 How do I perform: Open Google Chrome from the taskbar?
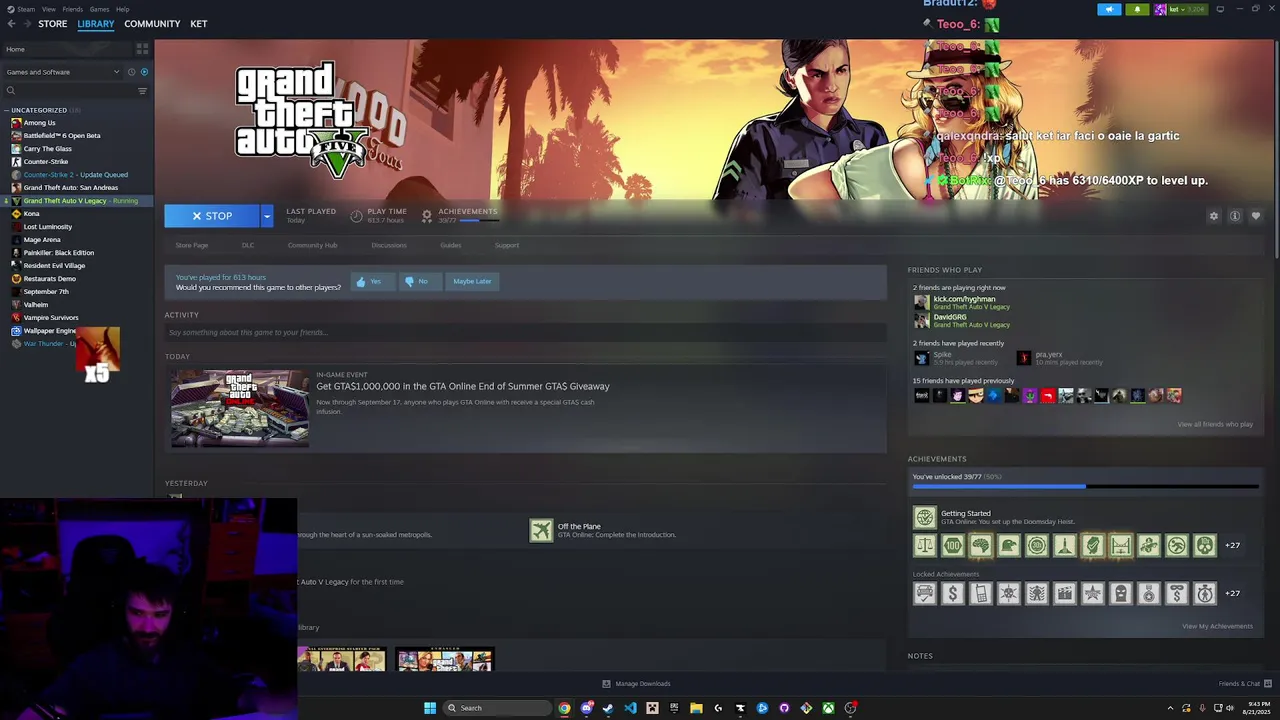coord(564,708)
